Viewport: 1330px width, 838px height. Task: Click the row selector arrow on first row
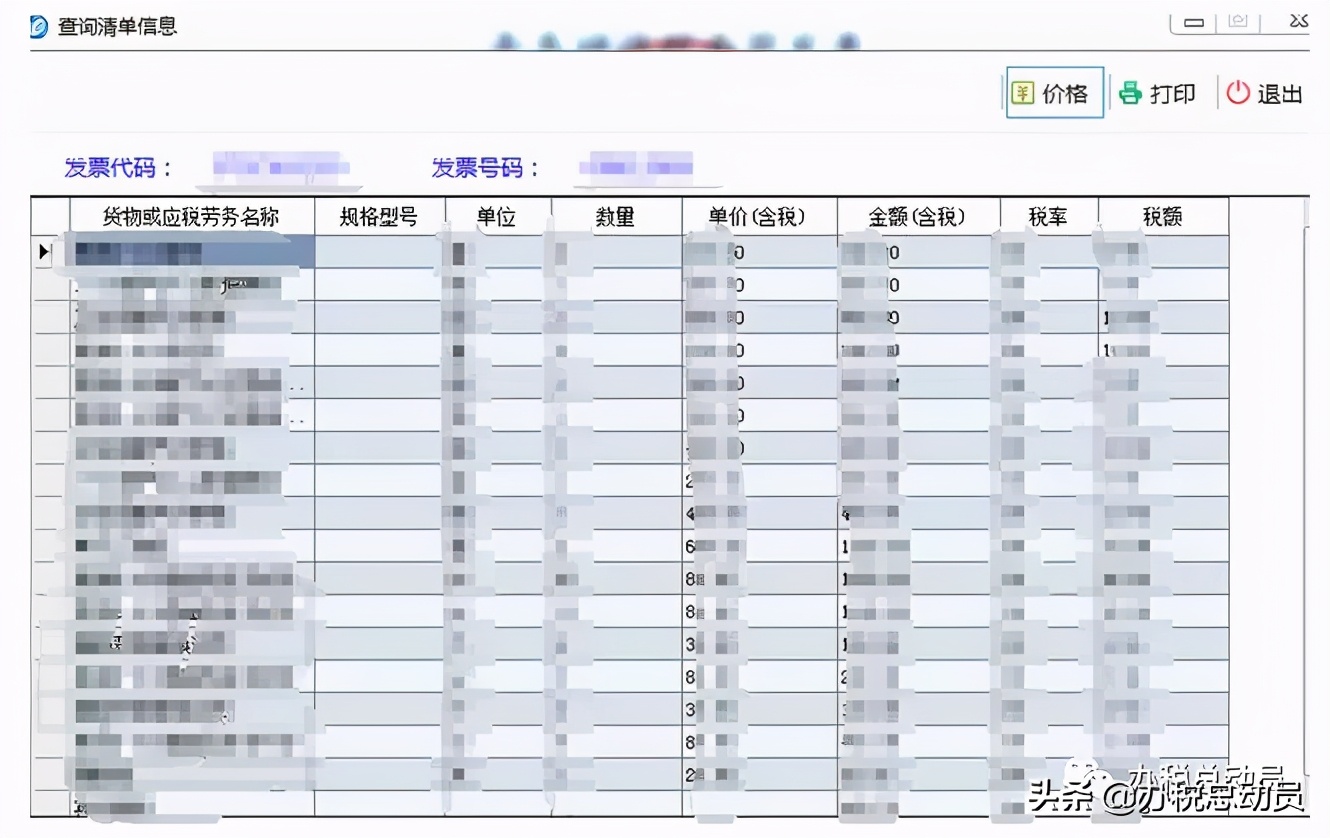pyautogui.click(x=43, y=252)
